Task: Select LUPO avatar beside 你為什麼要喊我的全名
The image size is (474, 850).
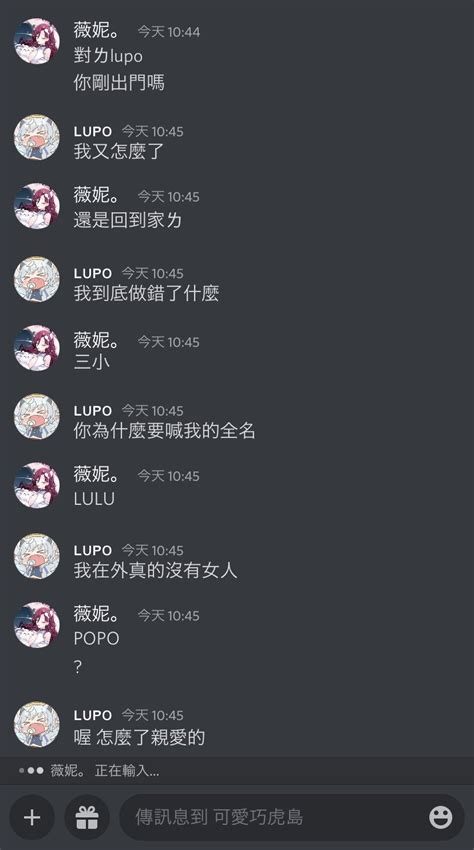Action: pos(36,416)
